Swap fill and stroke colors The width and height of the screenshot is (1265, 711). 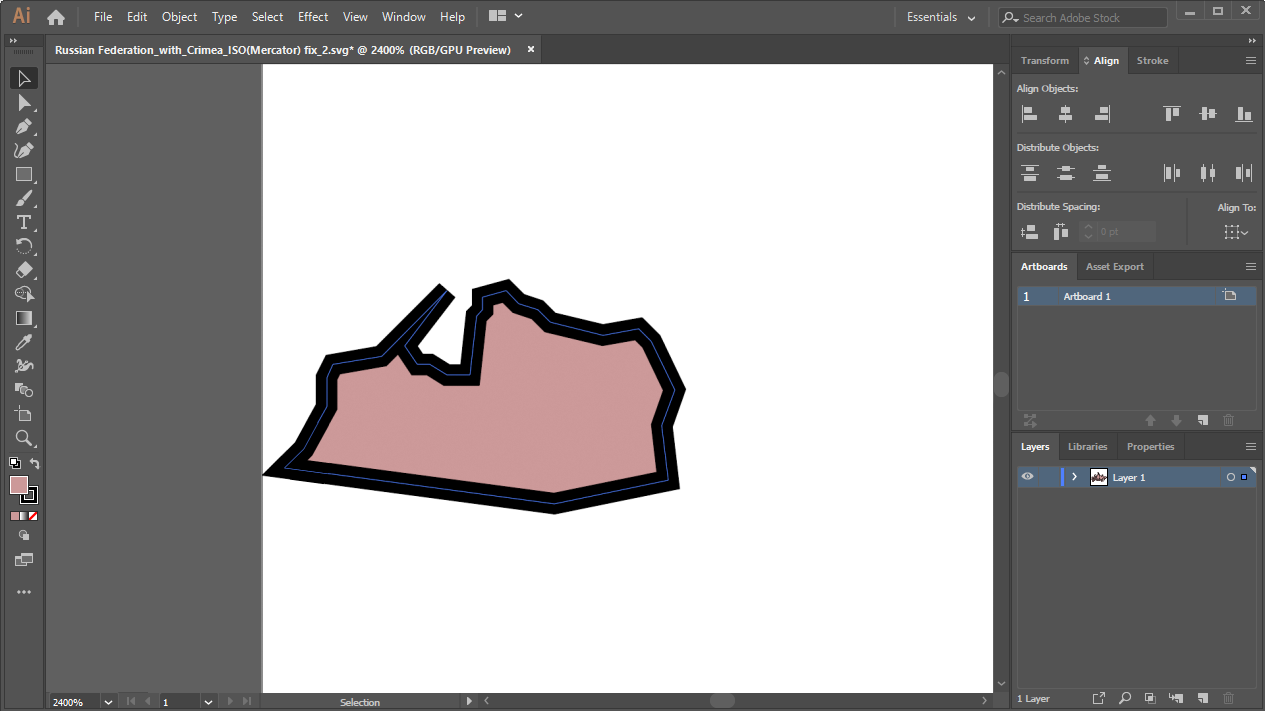click(35, 463)
